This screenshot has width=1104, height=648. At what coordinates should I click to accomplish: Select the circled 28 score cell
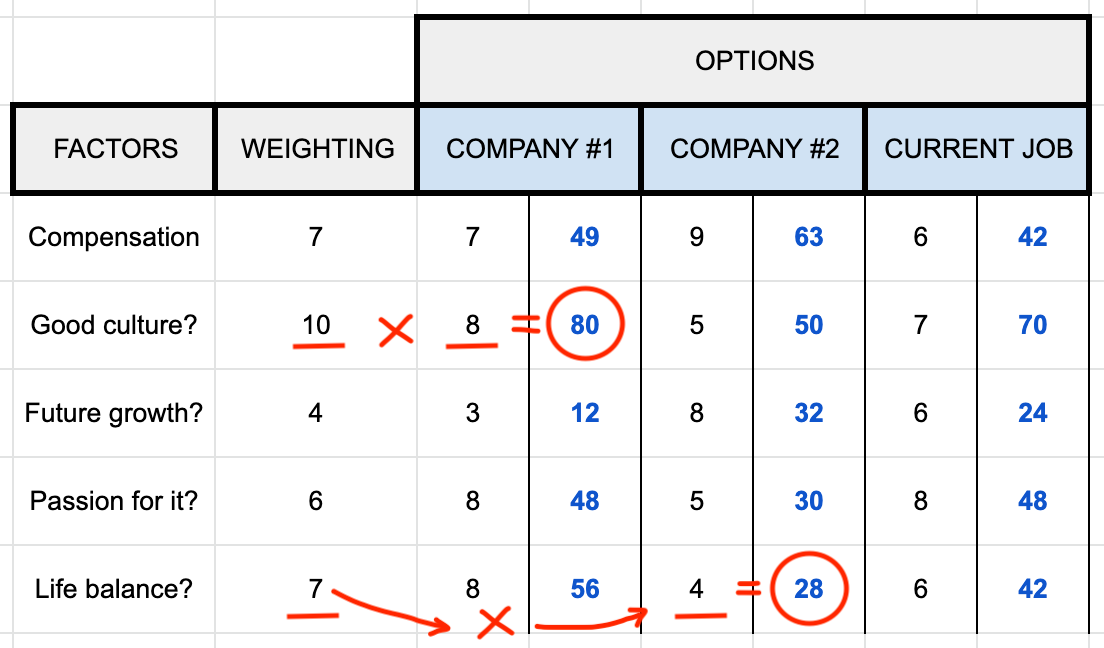coord(808,589)
